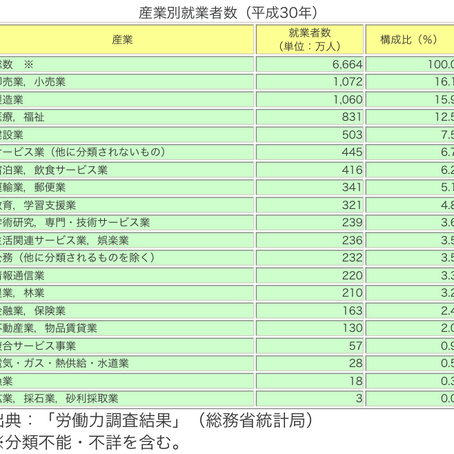Select the 専門・技術サービス業 row label

coord(97,223)
